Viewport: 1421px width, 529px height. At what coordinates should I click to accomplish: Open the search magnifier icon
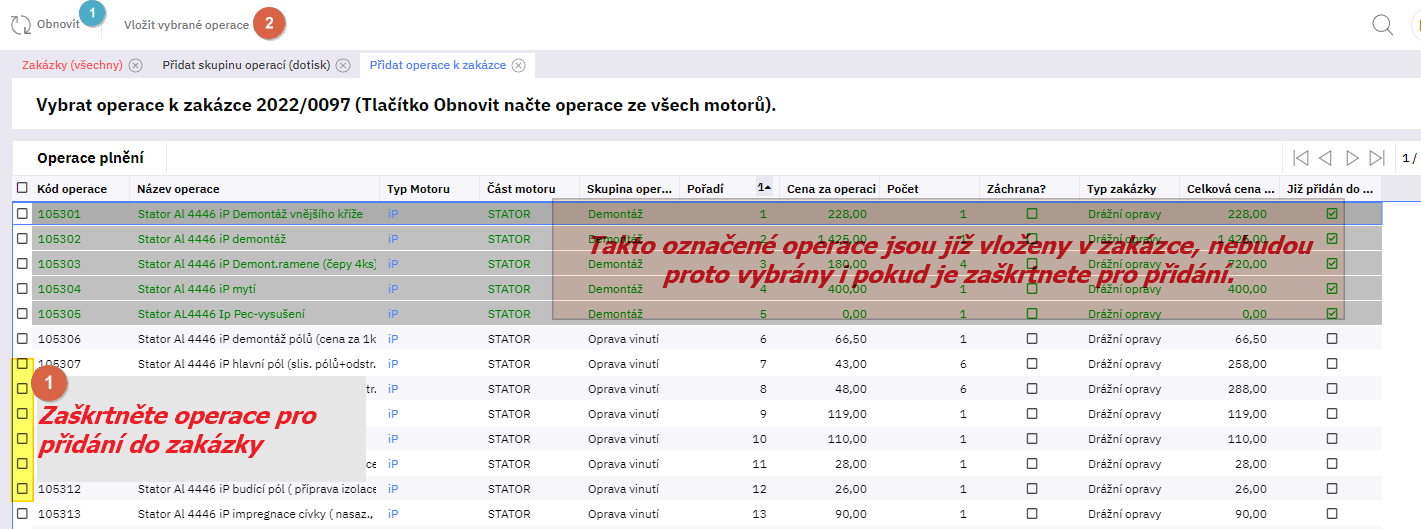[1382, 25]
